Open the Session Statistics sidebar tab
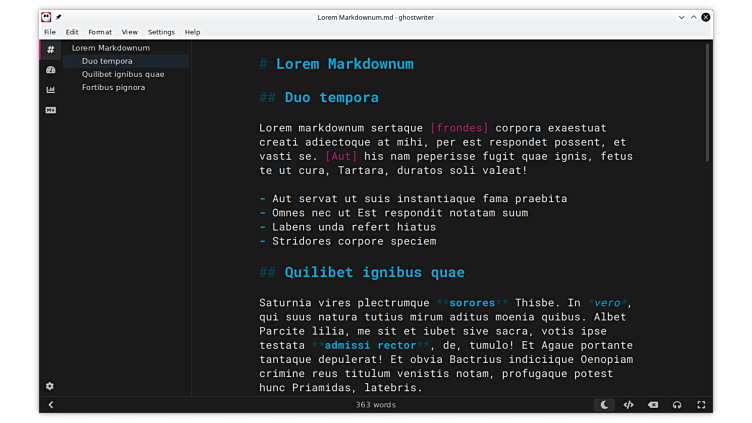The height and width of the screenshot is (423, 752). click(50, 70)
